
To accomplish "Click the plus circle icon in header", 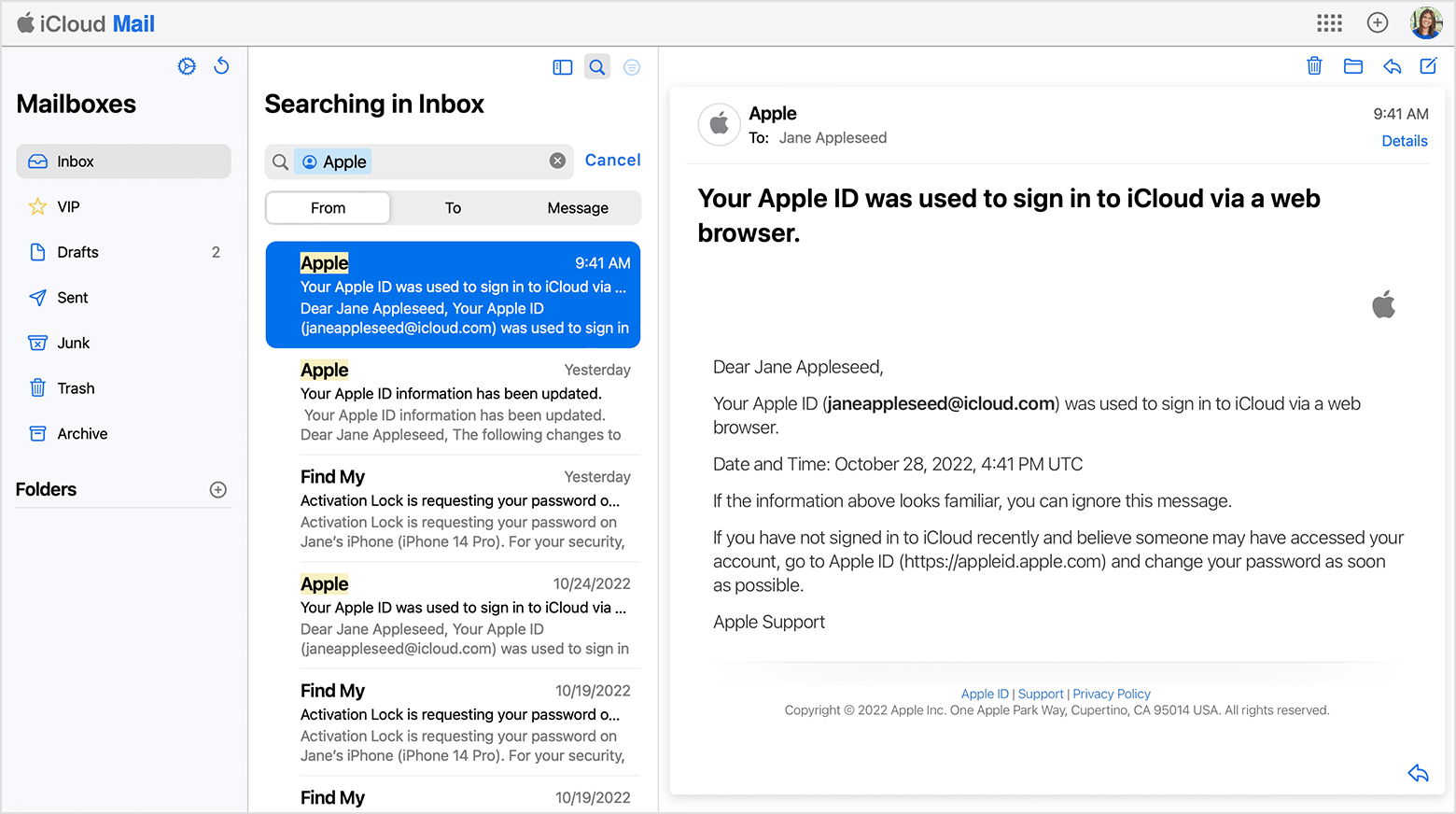I will click(x=1378, y=22).
